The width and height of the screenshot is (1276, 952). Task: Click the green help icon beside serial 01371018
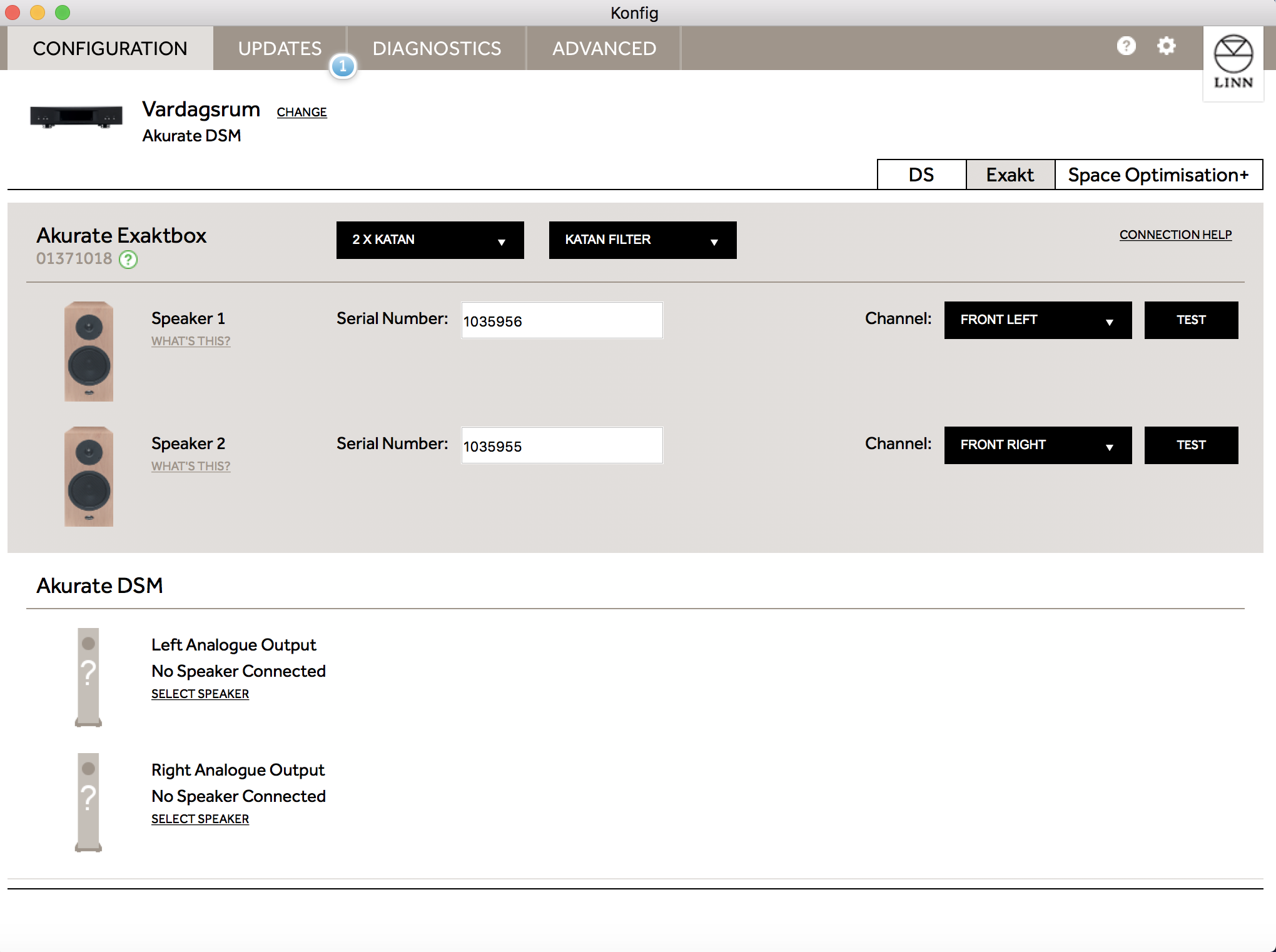click(x=128, y=259)
